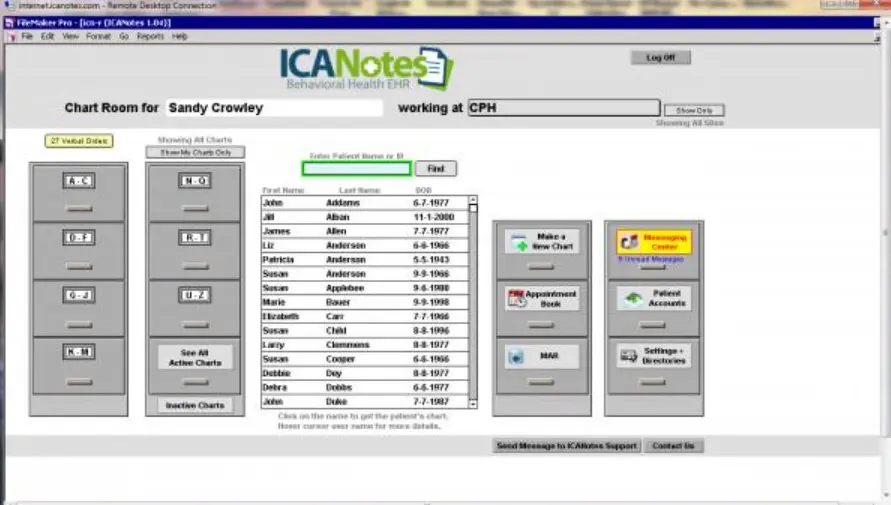Screen dimensions: 891x505
Task: Open the File menu
Action: [27, 36]
